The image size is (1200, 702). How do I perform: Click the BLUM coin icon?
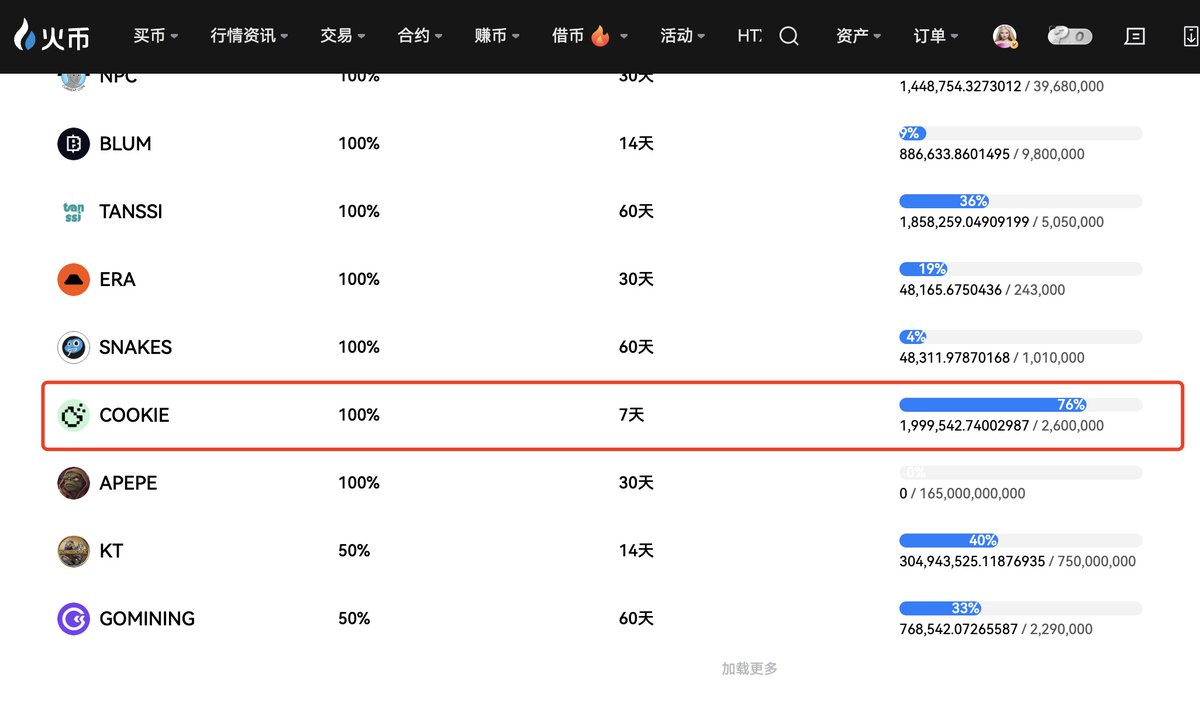pyautogui.click(x=74, y=144)
